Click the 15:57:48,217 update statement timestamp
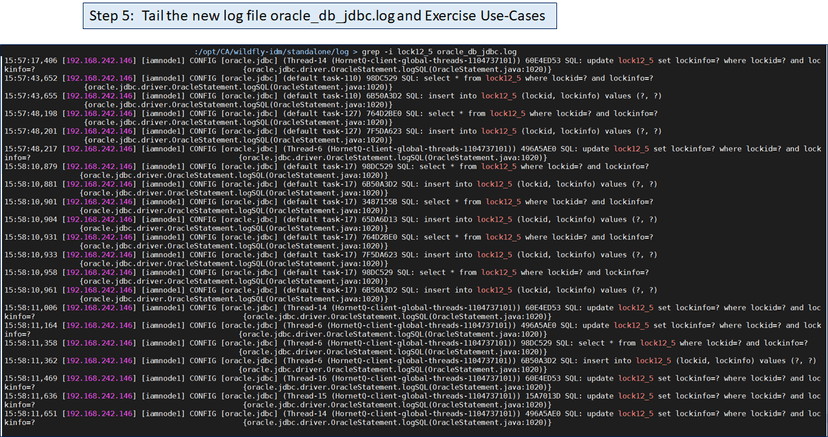The height and width of the screenshot is (437, 828). (x=29, y=148)
